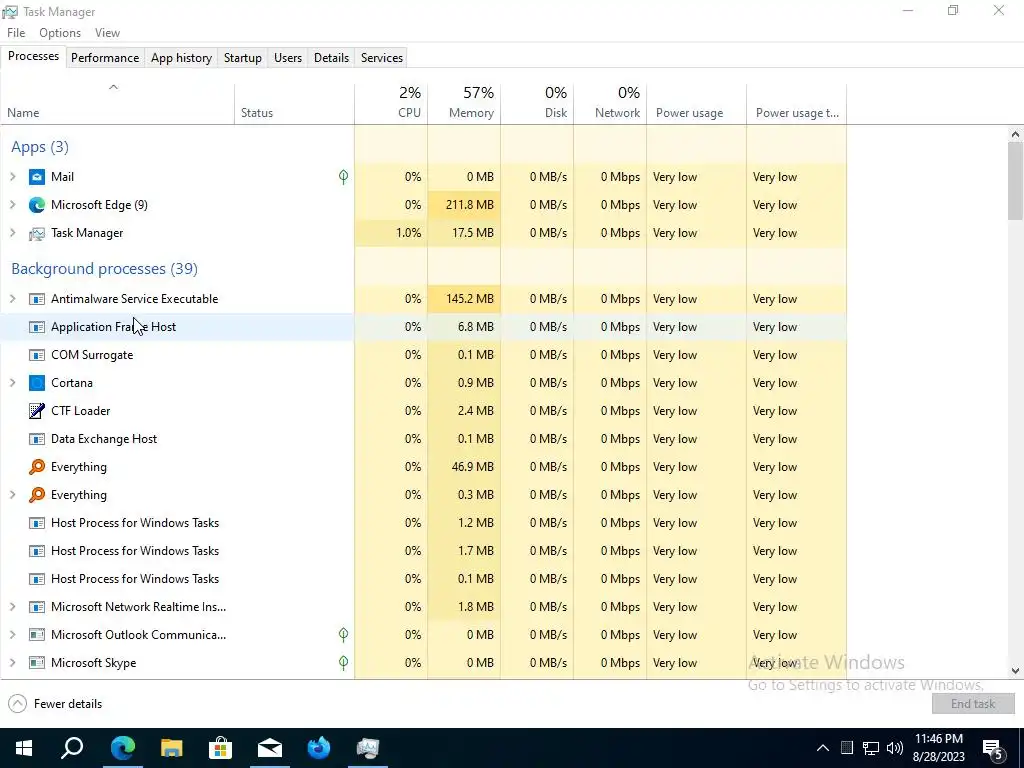1024x768 pixels.
Task: Open Microsoft Edge from the taskbar
Action: (122, 748)
